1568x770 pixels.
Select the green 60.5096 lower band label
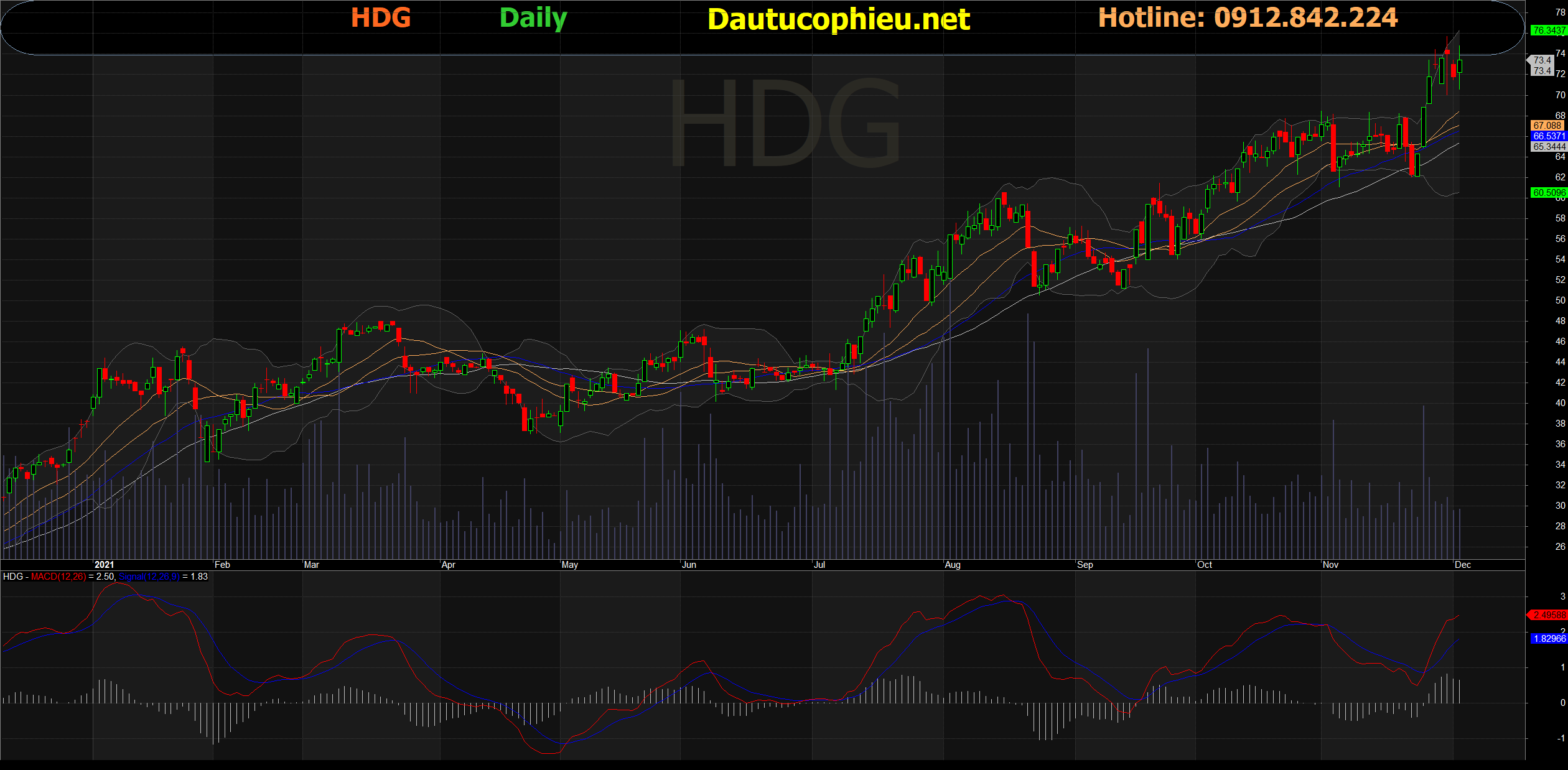1548,193
